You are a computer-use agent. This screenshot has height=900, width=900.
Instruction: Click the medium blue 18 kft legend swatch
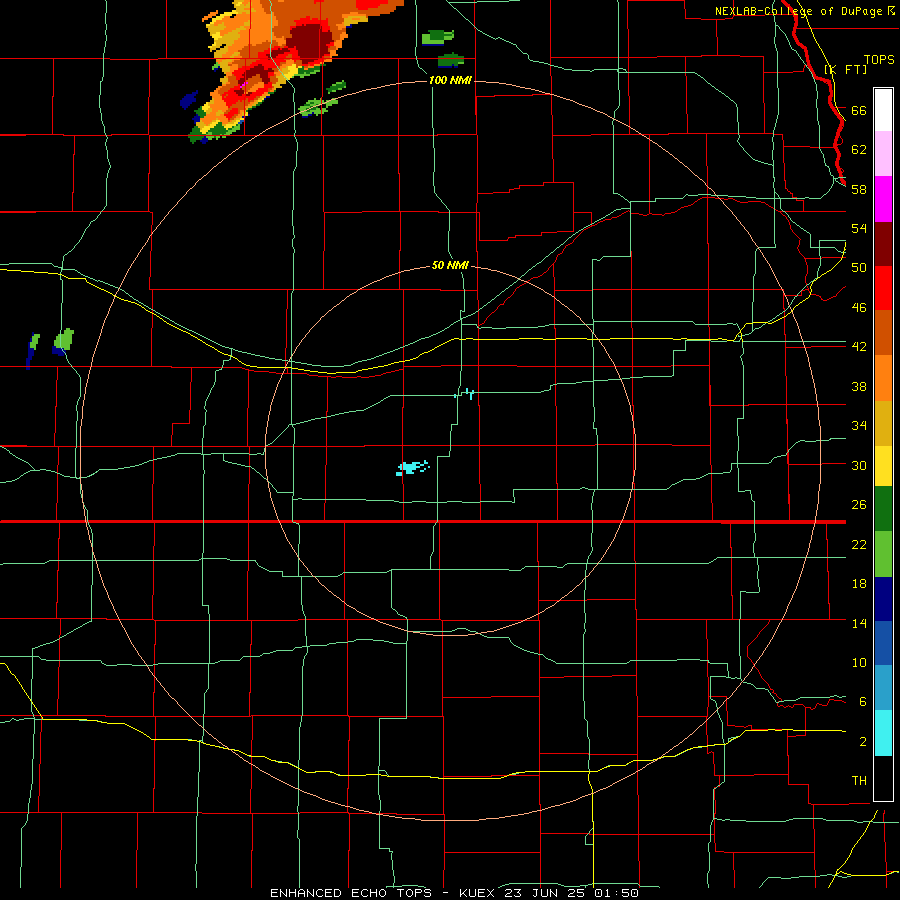point(883,643)
